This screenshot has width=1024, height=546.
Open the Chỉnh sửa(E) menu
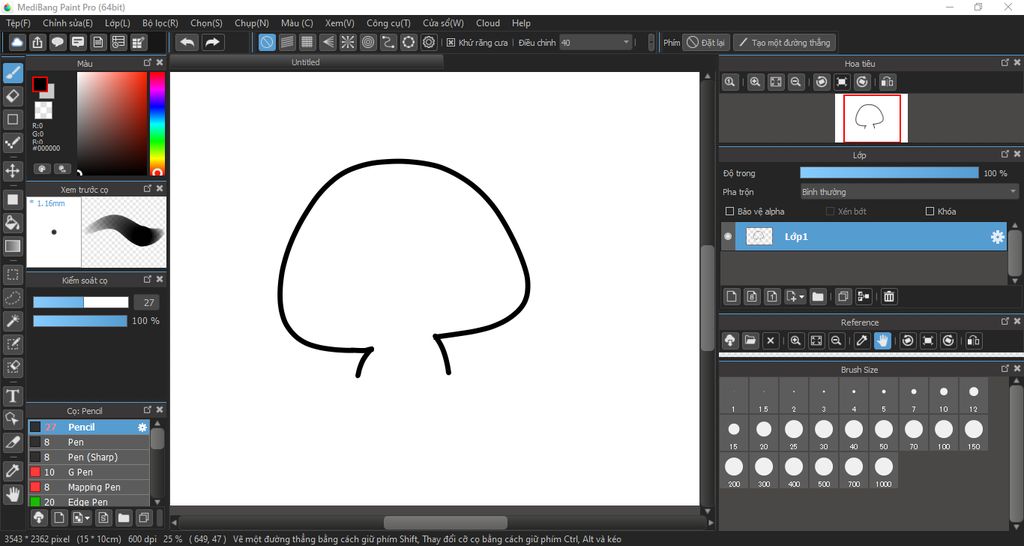point(68,23)
